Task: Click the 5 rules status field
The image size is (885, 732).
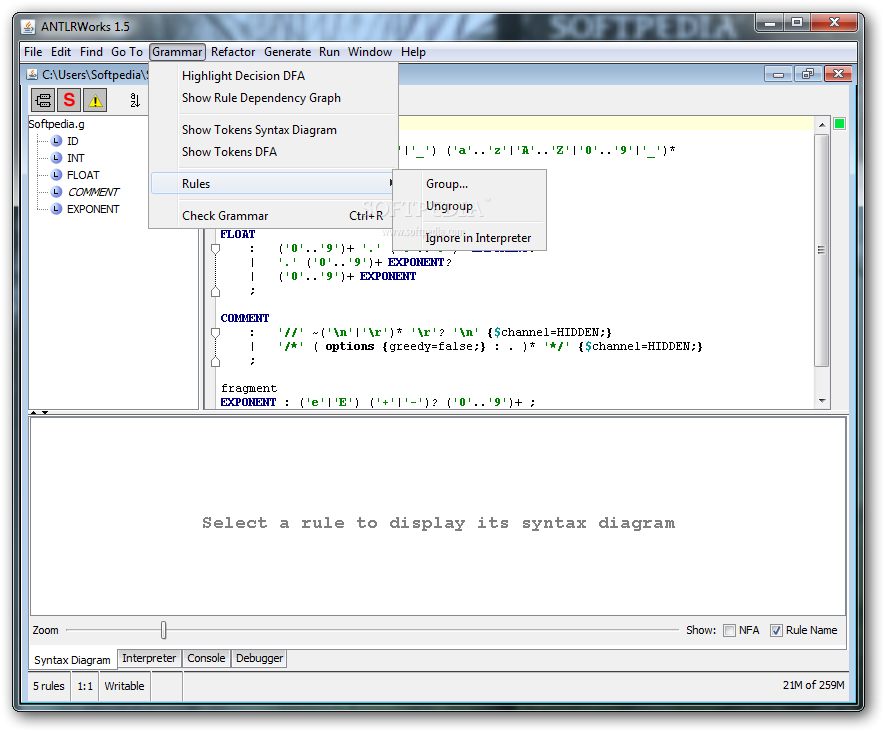Action: click(x=49, y=686)
